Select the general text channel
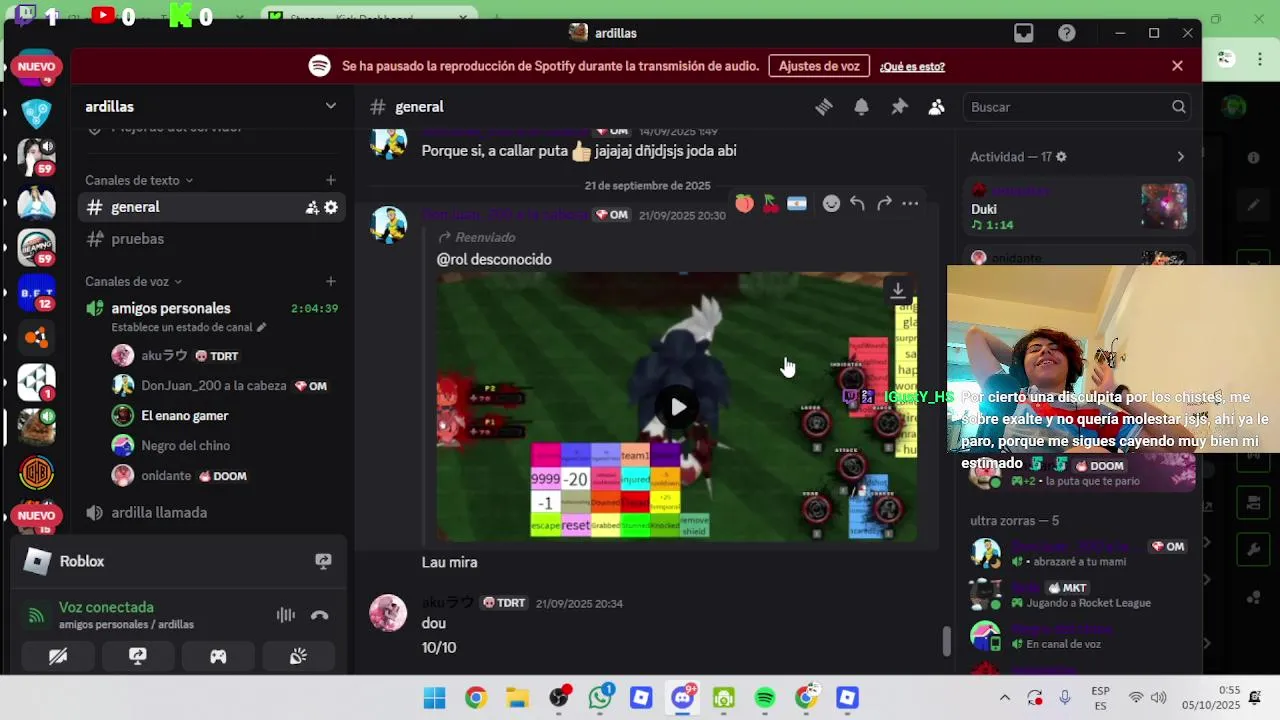The image size is (1280, 720). 211,207
